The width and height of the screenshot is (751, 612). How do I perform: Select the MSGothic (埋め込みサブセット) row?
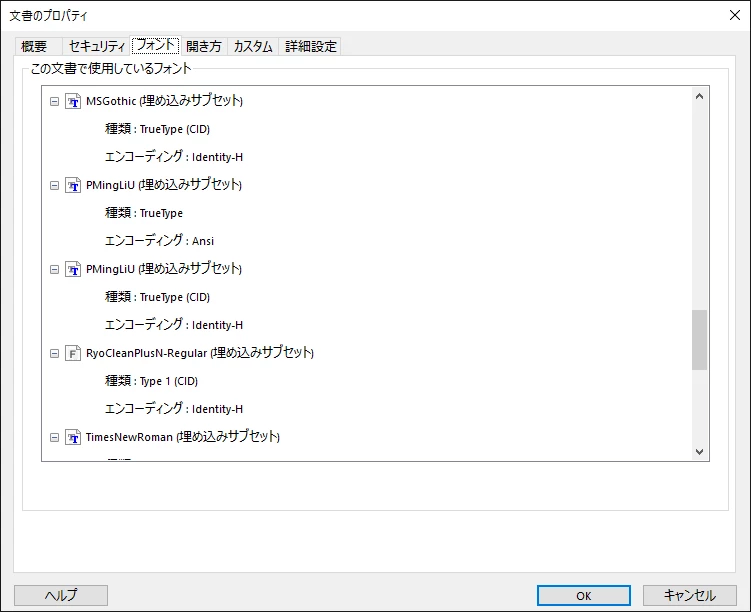(164, 101)
